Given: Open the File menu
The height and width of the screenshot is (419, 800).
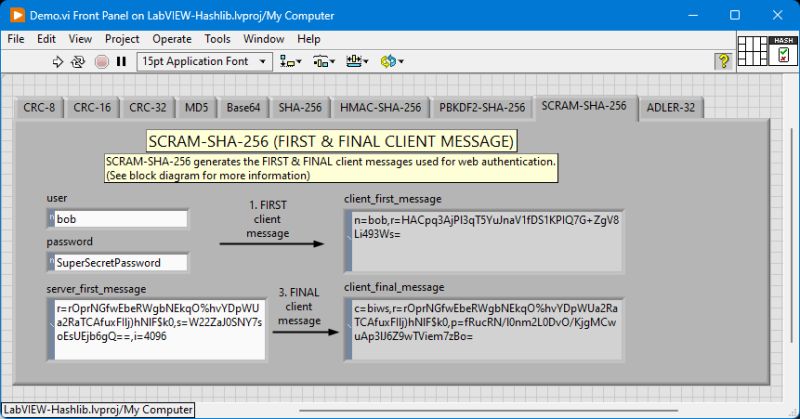Looking at the screenshot, I should [x=16, y=39].
